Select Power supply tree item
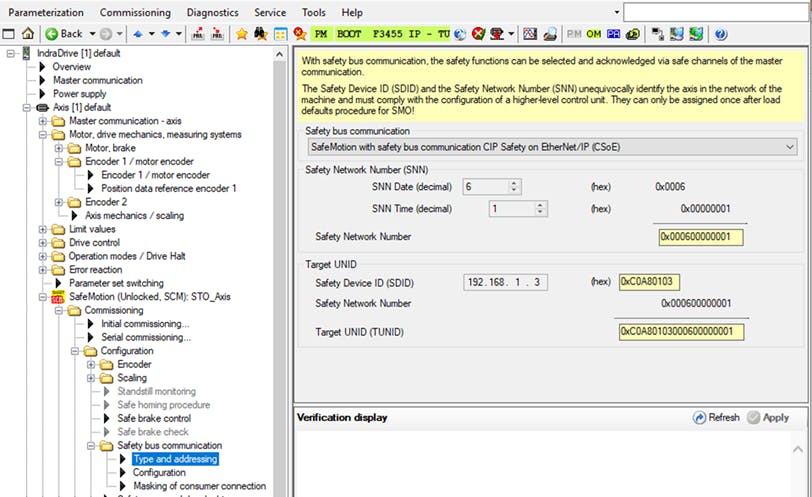This screenshot has width=812, height=497. tap(79, 94)
